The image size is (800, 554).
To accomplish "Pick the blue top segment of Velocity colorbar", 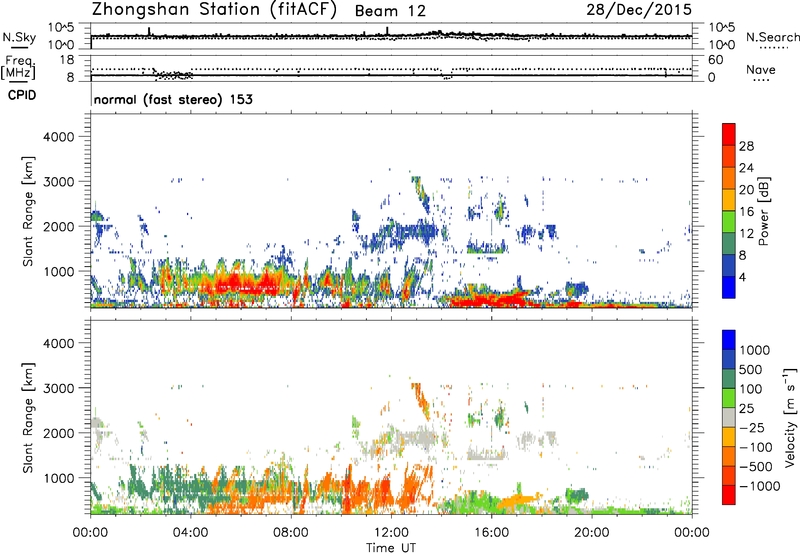I will point(729,339).
